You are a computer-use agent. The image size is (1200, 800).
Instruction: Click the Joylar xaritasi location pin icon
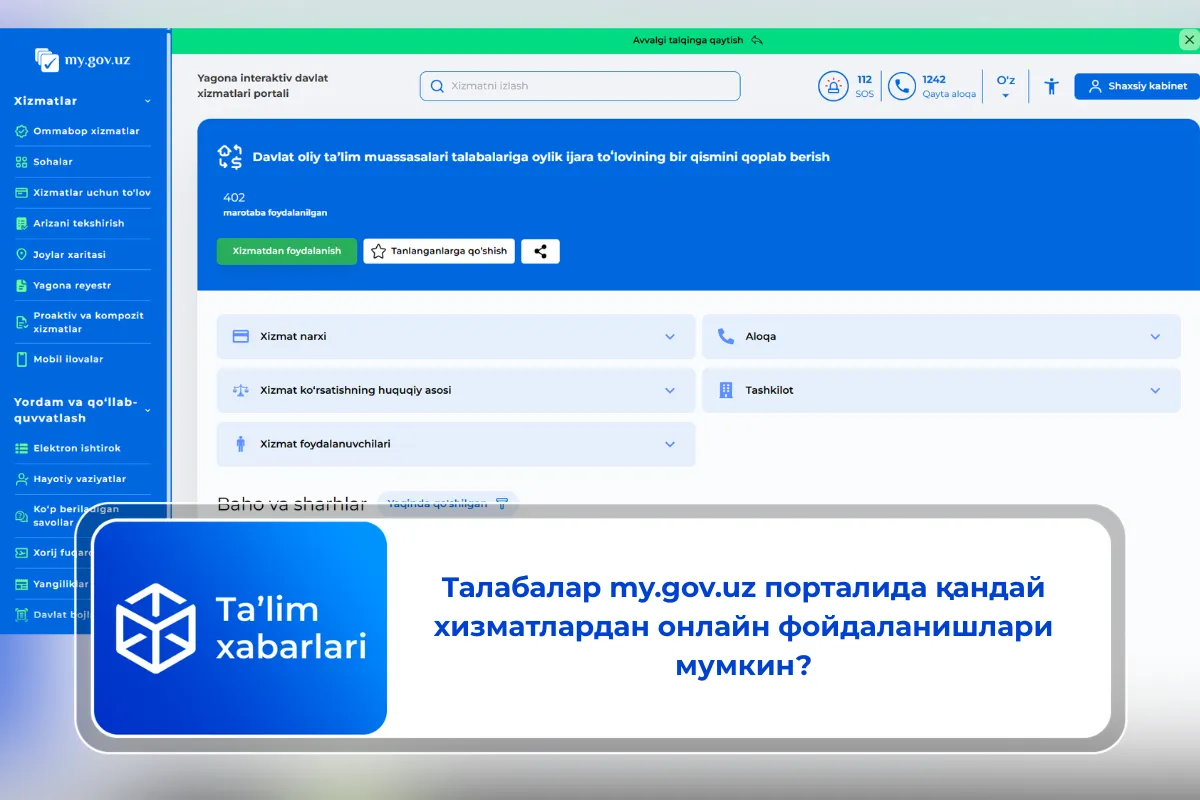pos(22,254)
